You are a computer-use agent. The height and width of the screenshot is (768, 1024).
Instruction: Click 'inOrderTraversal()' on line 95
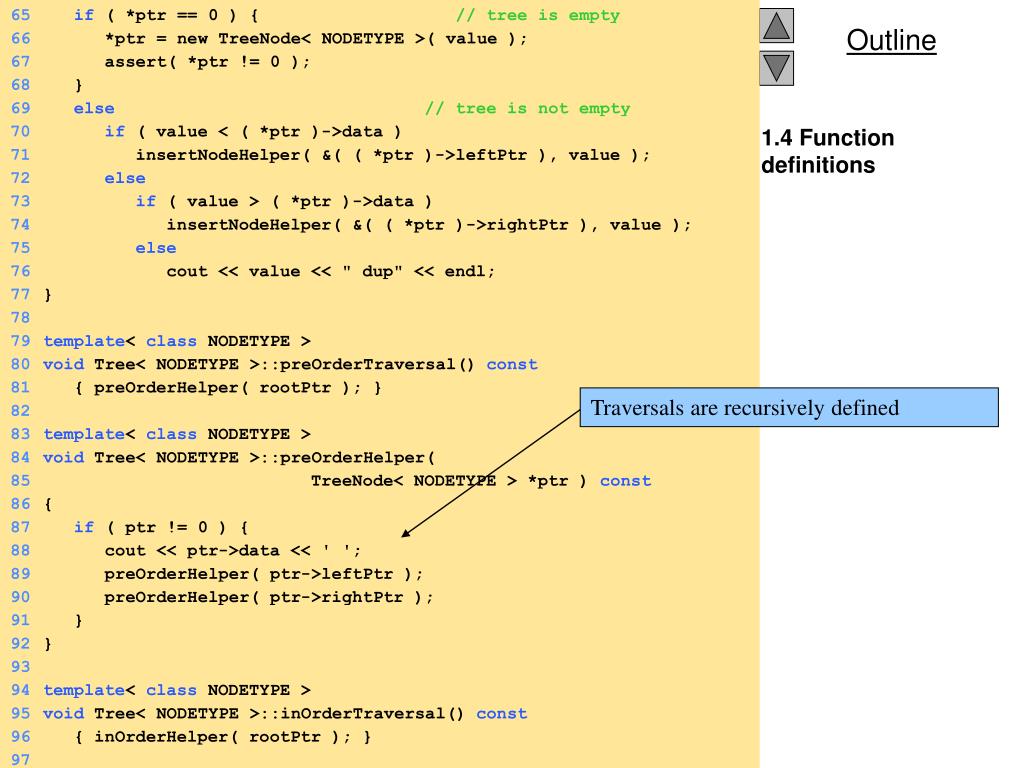[372, 714]
